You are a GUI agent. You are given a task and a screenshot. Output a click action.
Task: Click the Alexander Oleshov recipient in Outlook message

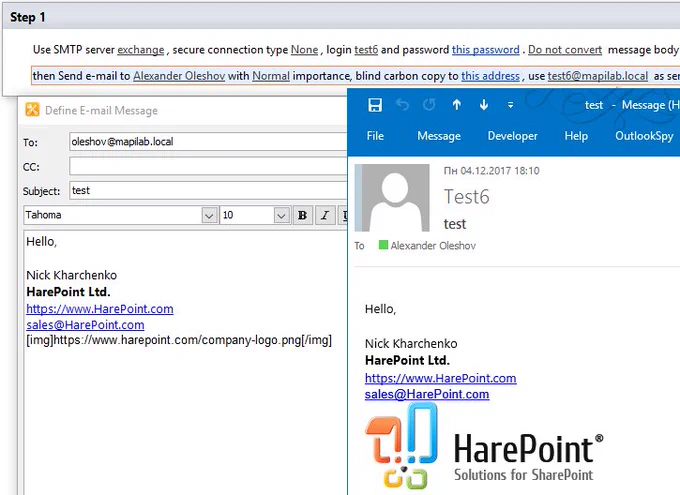[433, 246]
